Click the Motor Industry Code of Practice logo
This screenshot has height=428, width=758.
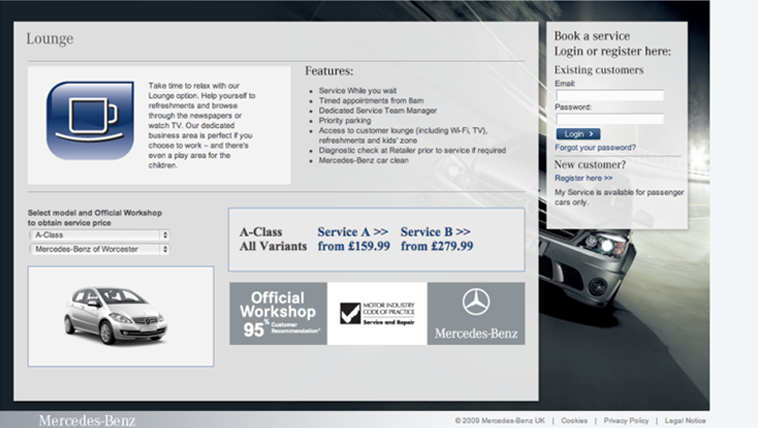pyautogui.click(x=376, y=313)
